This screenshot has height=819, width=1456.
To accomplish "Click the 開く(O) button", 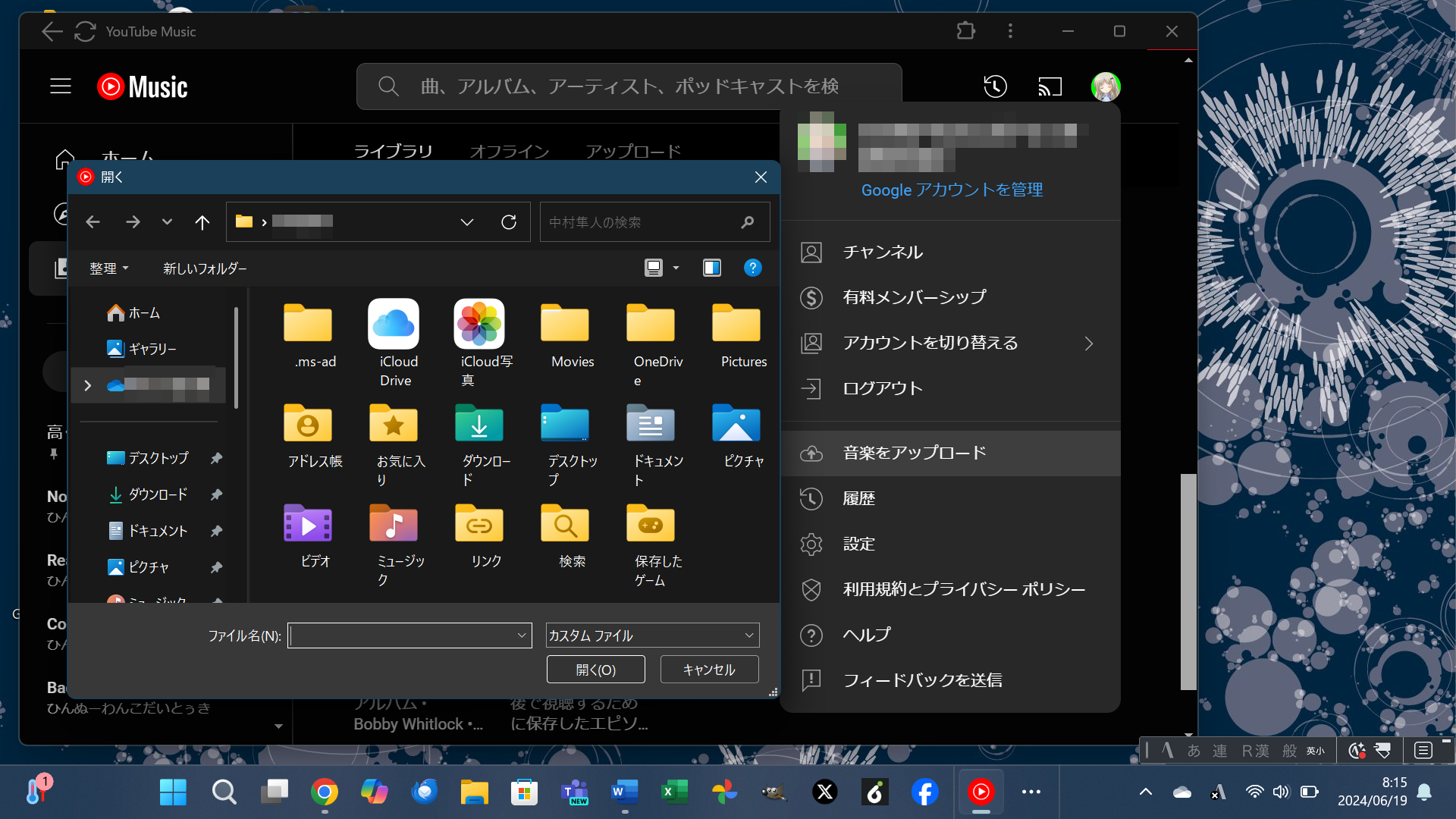I will [596, 670].
